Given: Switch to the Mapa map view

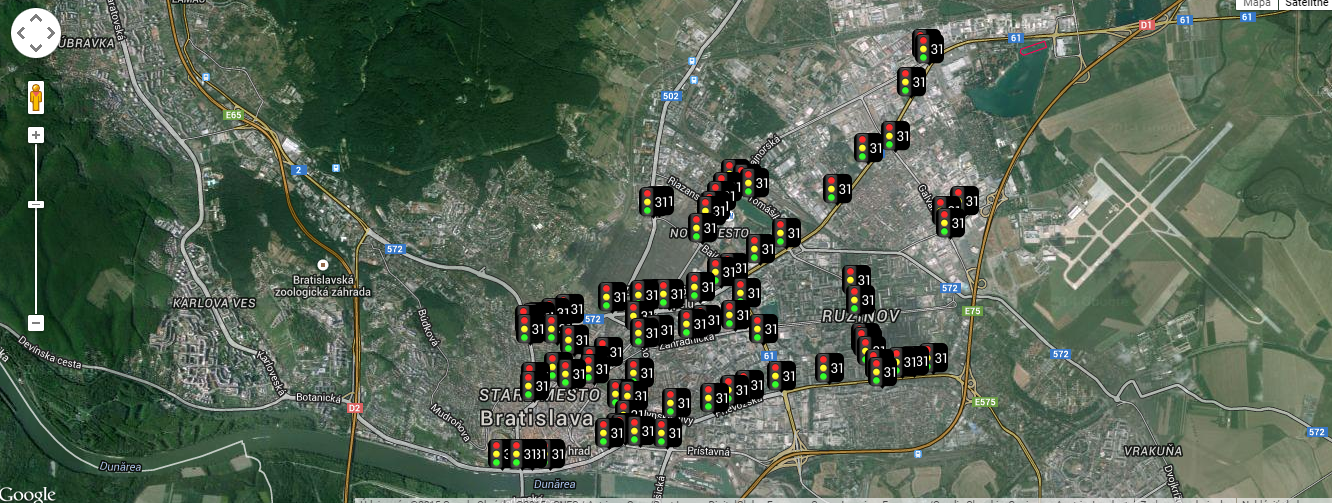Looking at the screenshot, I should click(1257, 4).
